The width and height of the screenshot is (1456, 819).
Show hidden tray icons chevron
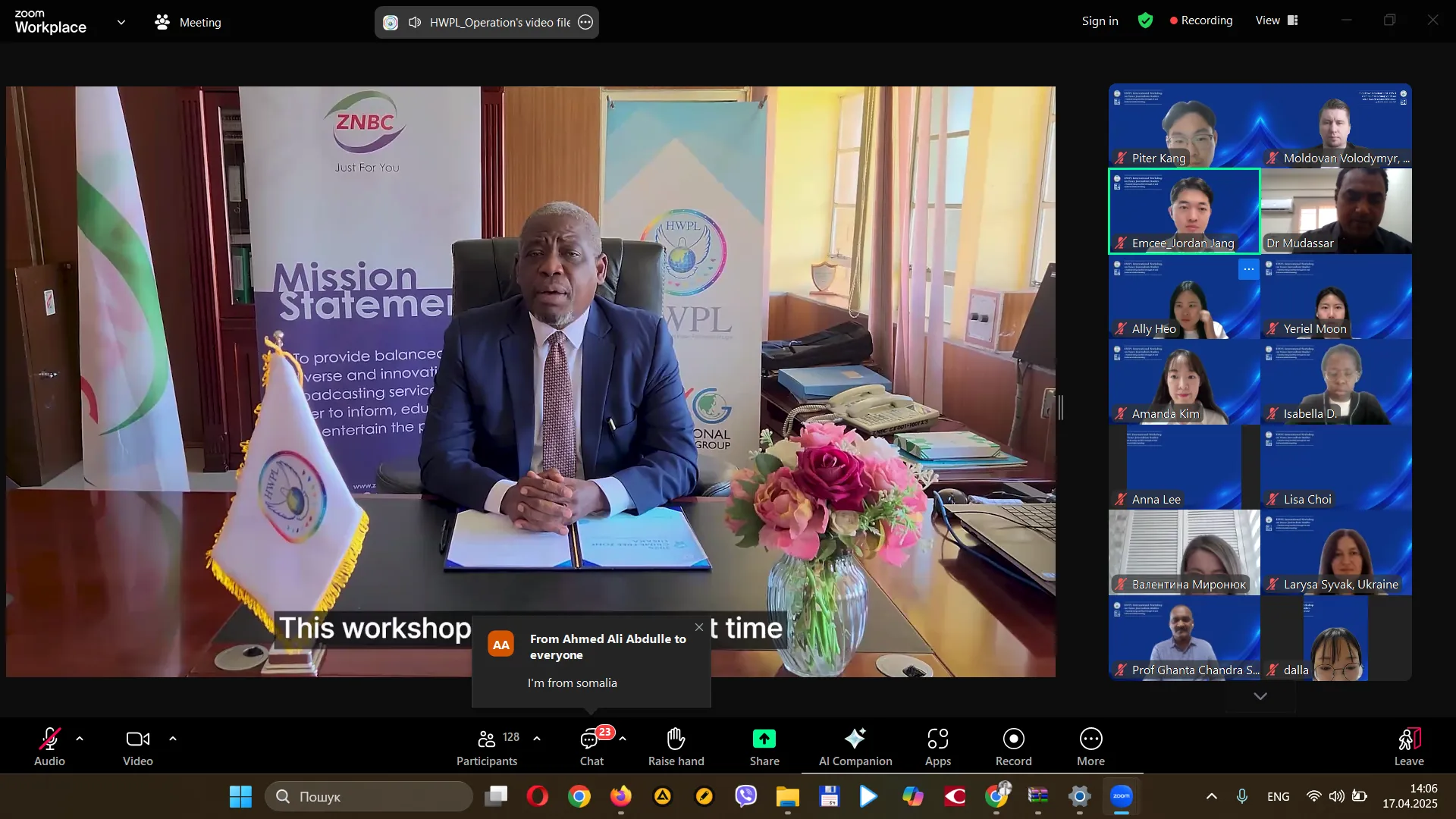(x=1212, y=796)
